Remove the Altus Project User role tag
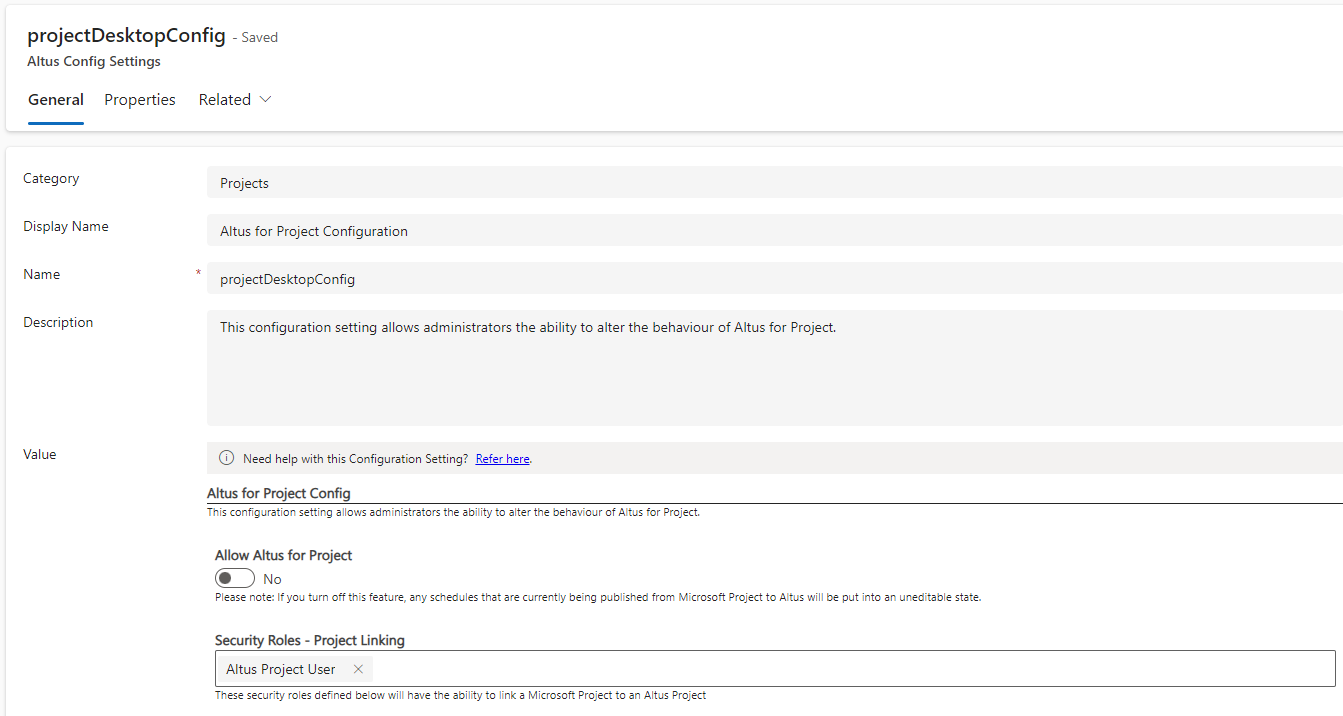1343x716 pixels. coord(358,669)
